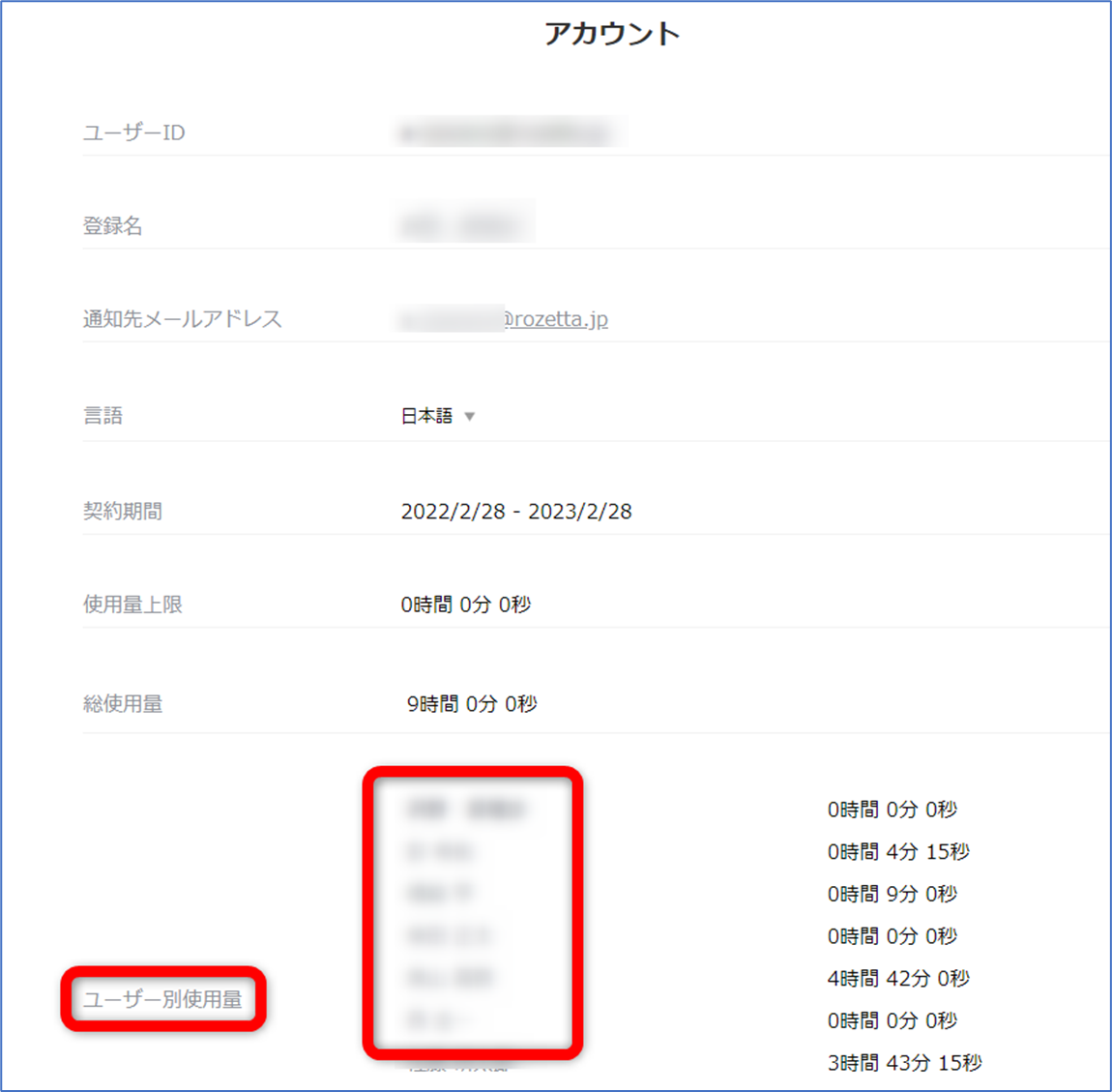Click total usage value 9時間 0分 0秒

472,704
